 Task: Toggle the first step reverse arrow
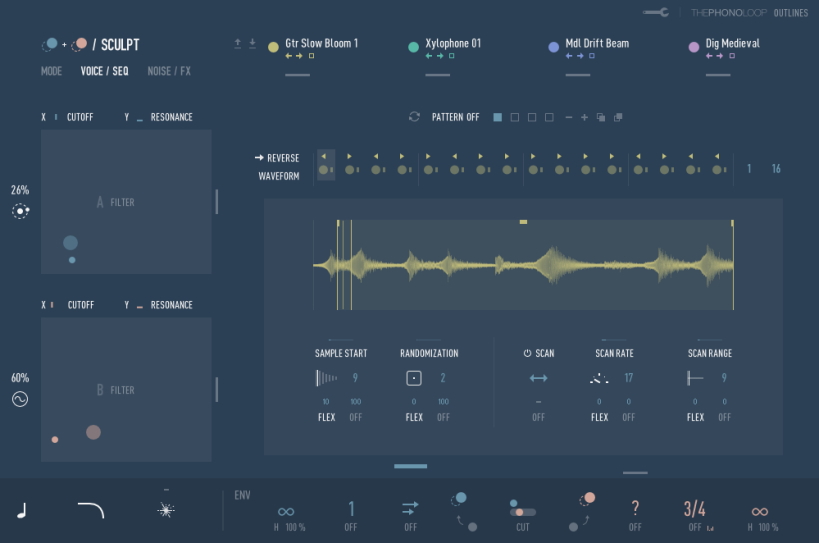point(324,156)
